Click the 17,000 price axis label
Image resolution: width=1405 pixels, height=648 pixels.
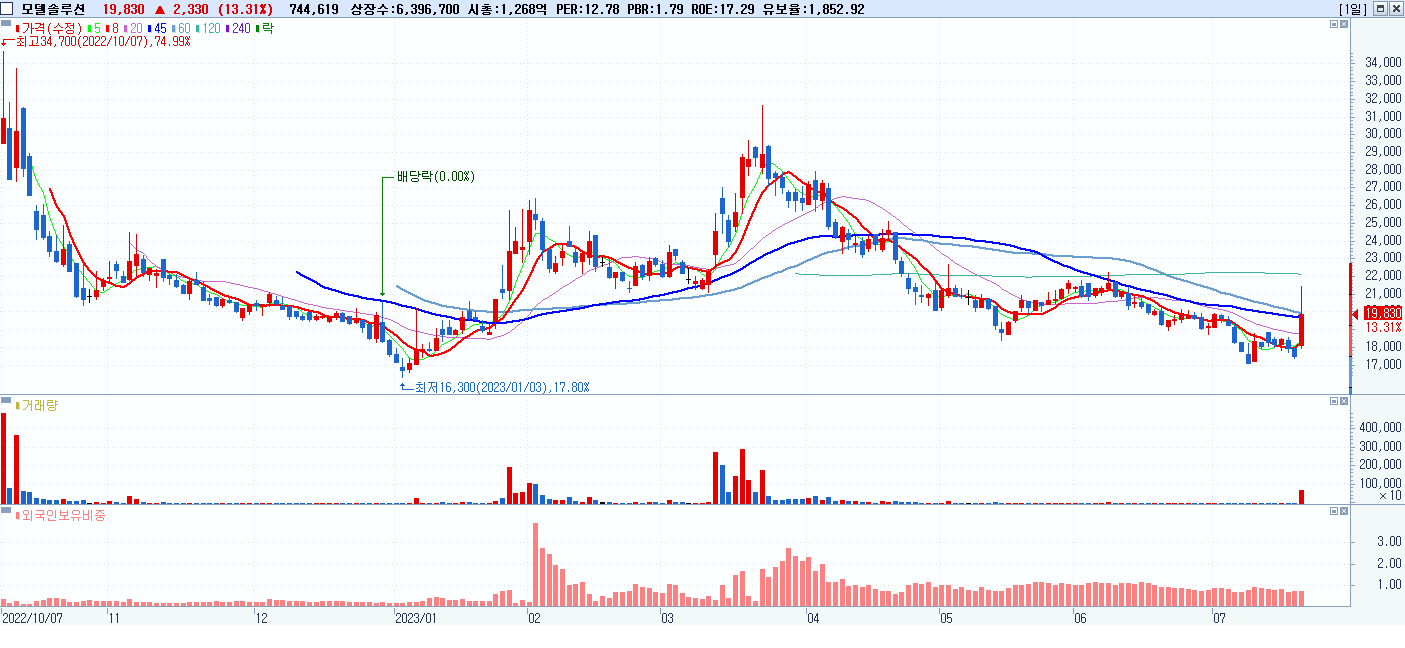click(1382, 365)
